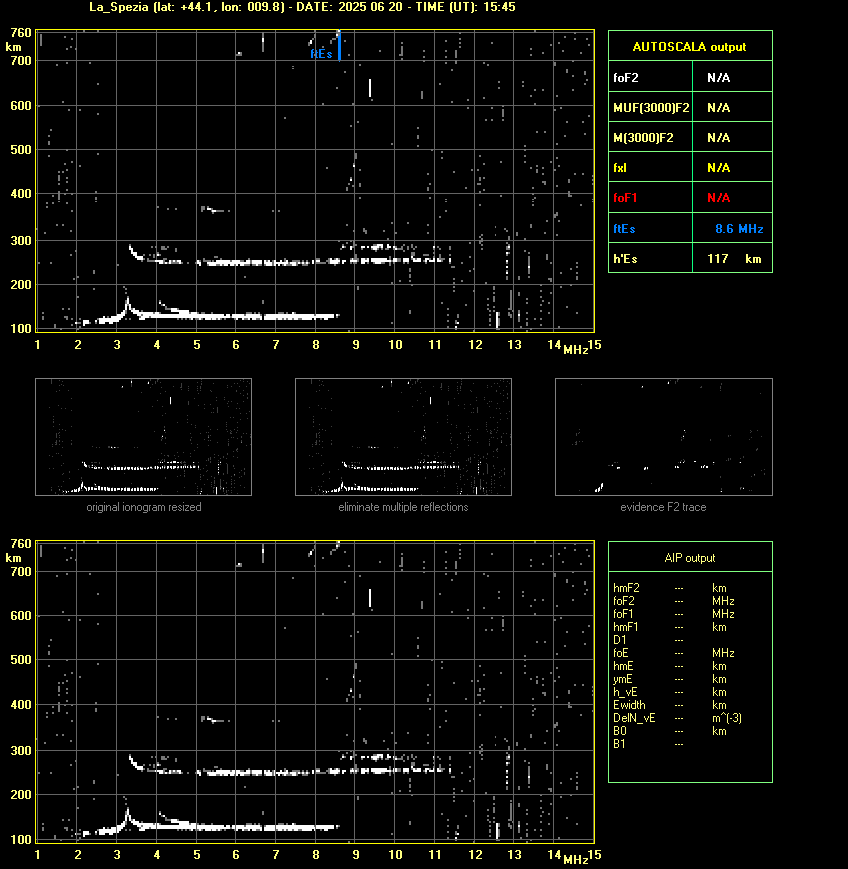848x869 pixels.
Task: Click the La_Spezia title header text
Action: pyautogui.click(x=303, y=7)
